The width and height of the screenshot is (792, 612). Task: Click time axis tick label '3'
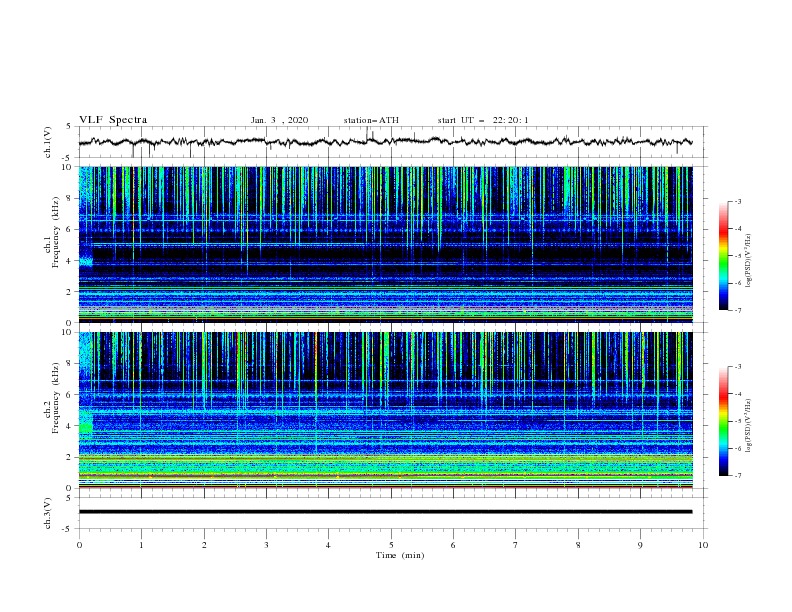coord(266,545)
